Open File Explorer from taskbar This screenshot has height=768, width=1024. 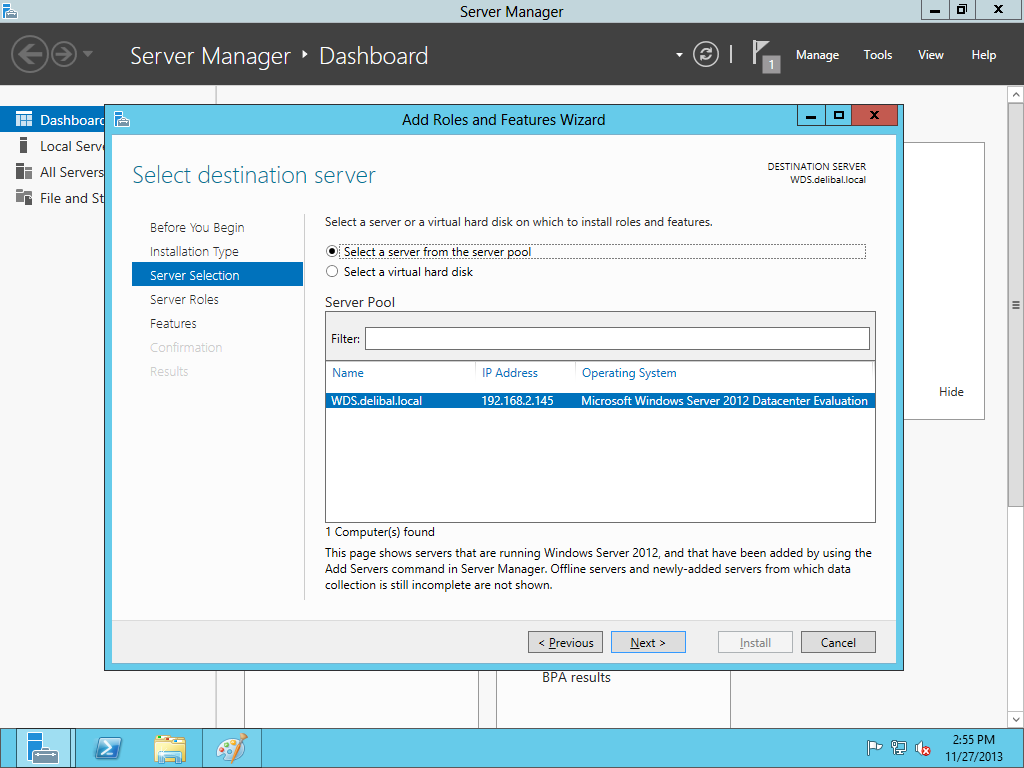pyautogui.click(x=170, y=748)
